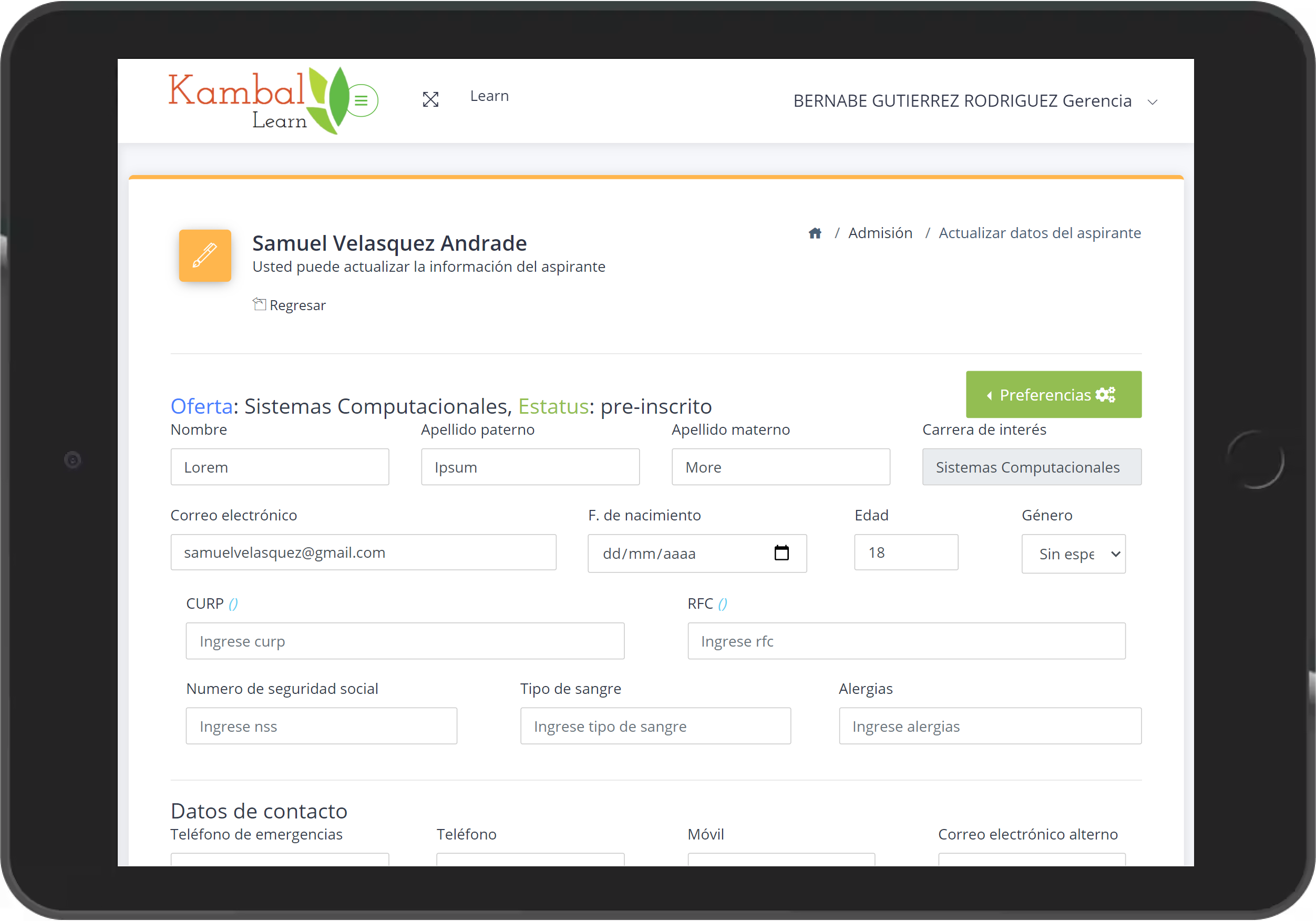1316x921 pixels.
Task: Click the Actualizar datos breadcrumb item
Action: point(1040,233)
